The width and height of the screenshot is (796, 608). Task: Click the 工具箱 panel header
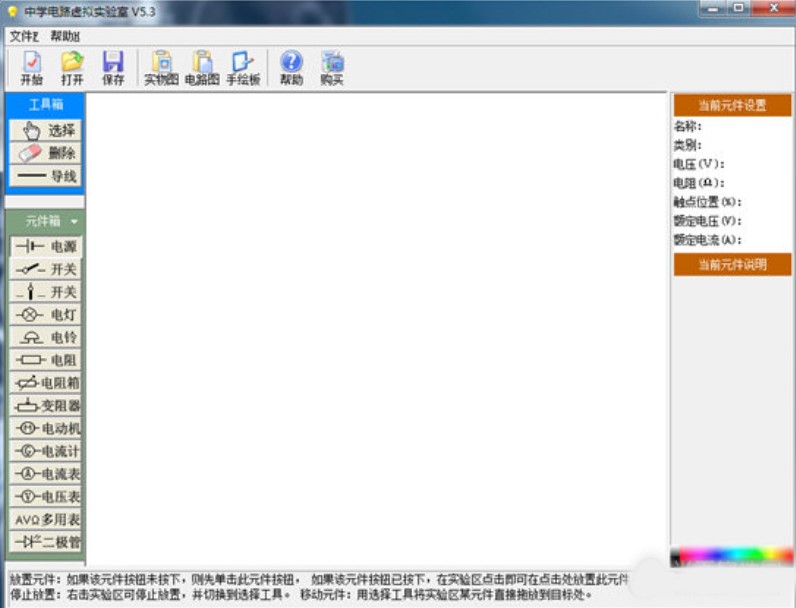click(x=45, y=105)
